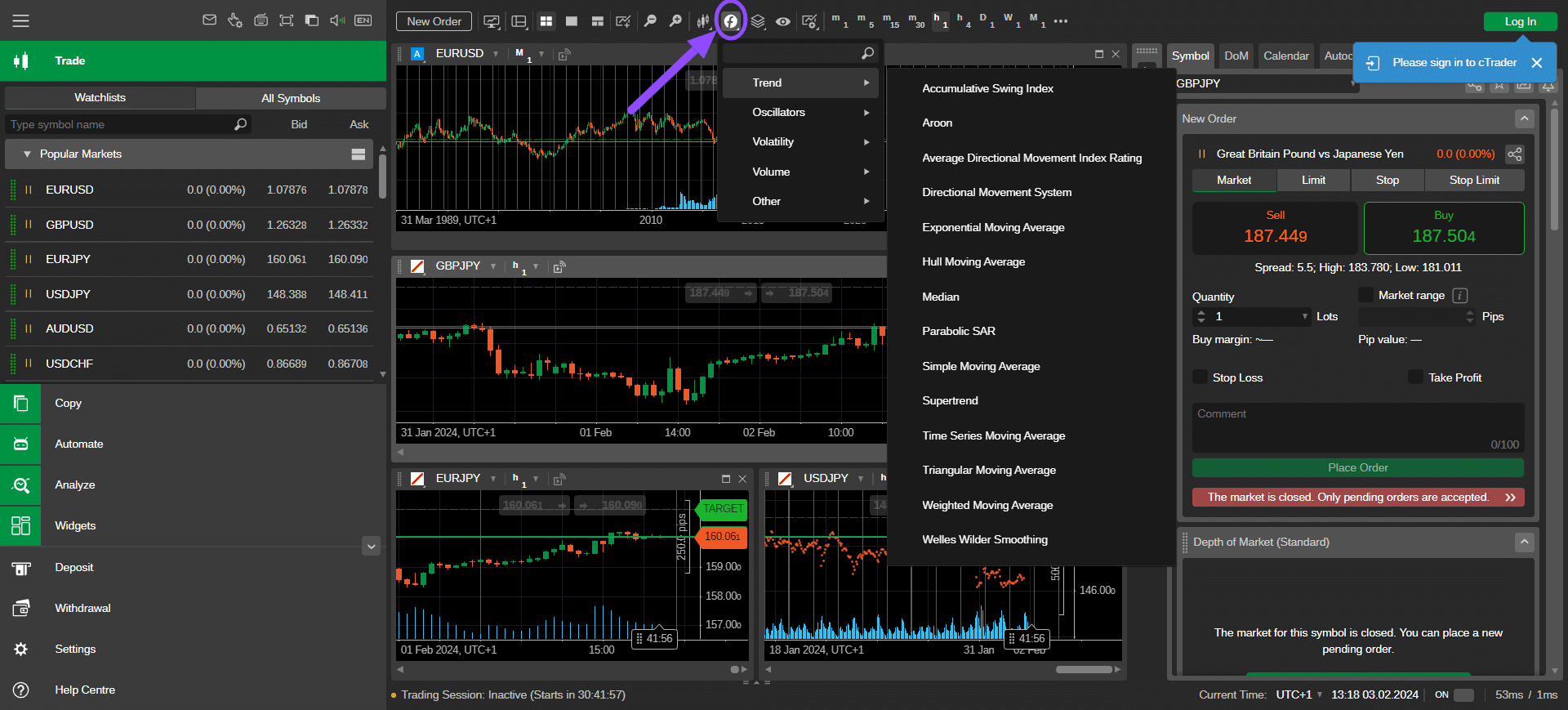This screenshot has height=710, width=1568.
Task: Select single chart layout icon
Action: click(x=572, y=21)
